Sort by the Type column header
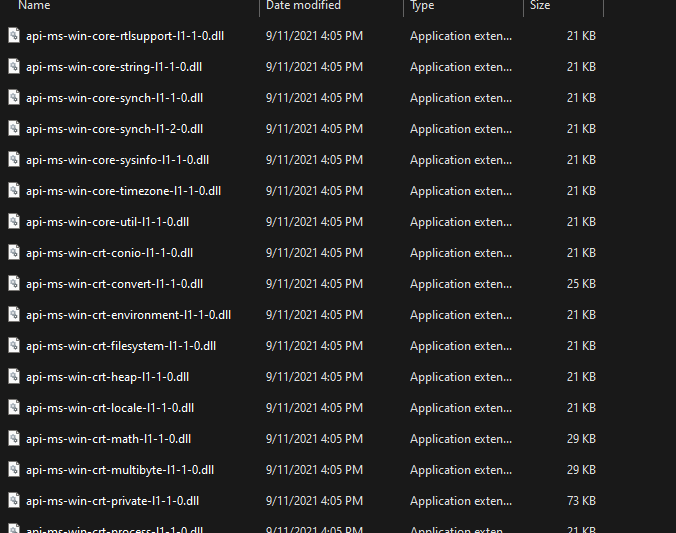 pos(422,5)
